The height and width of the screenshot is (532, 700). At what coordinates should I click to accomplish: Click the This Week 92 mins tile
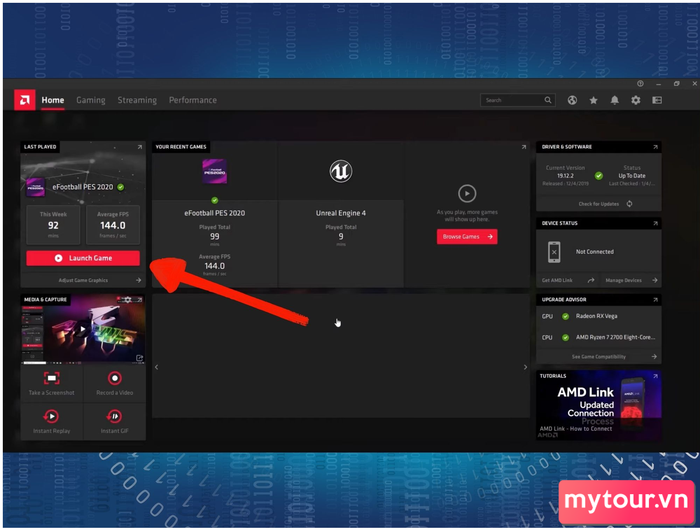[x=53, y=225]
